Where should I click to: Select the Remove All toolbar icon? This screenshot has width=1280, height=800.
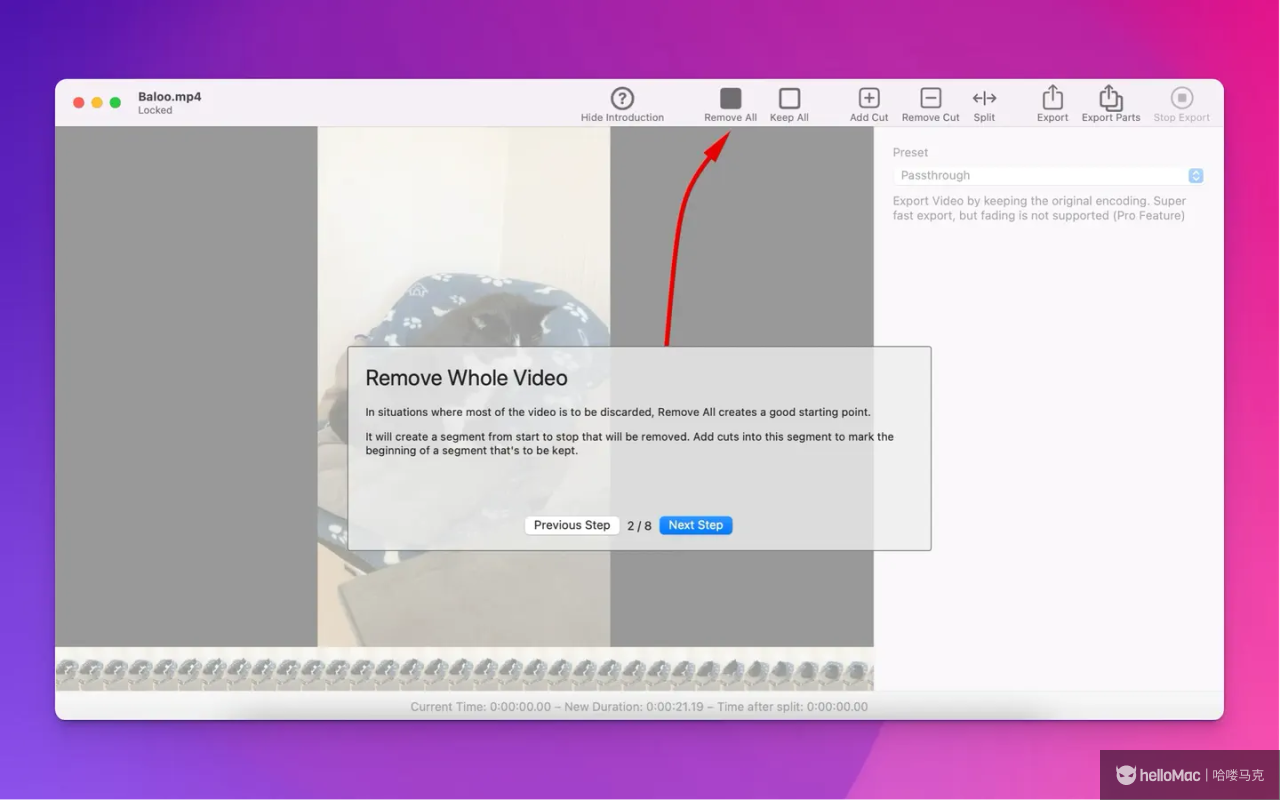[730, 98]
